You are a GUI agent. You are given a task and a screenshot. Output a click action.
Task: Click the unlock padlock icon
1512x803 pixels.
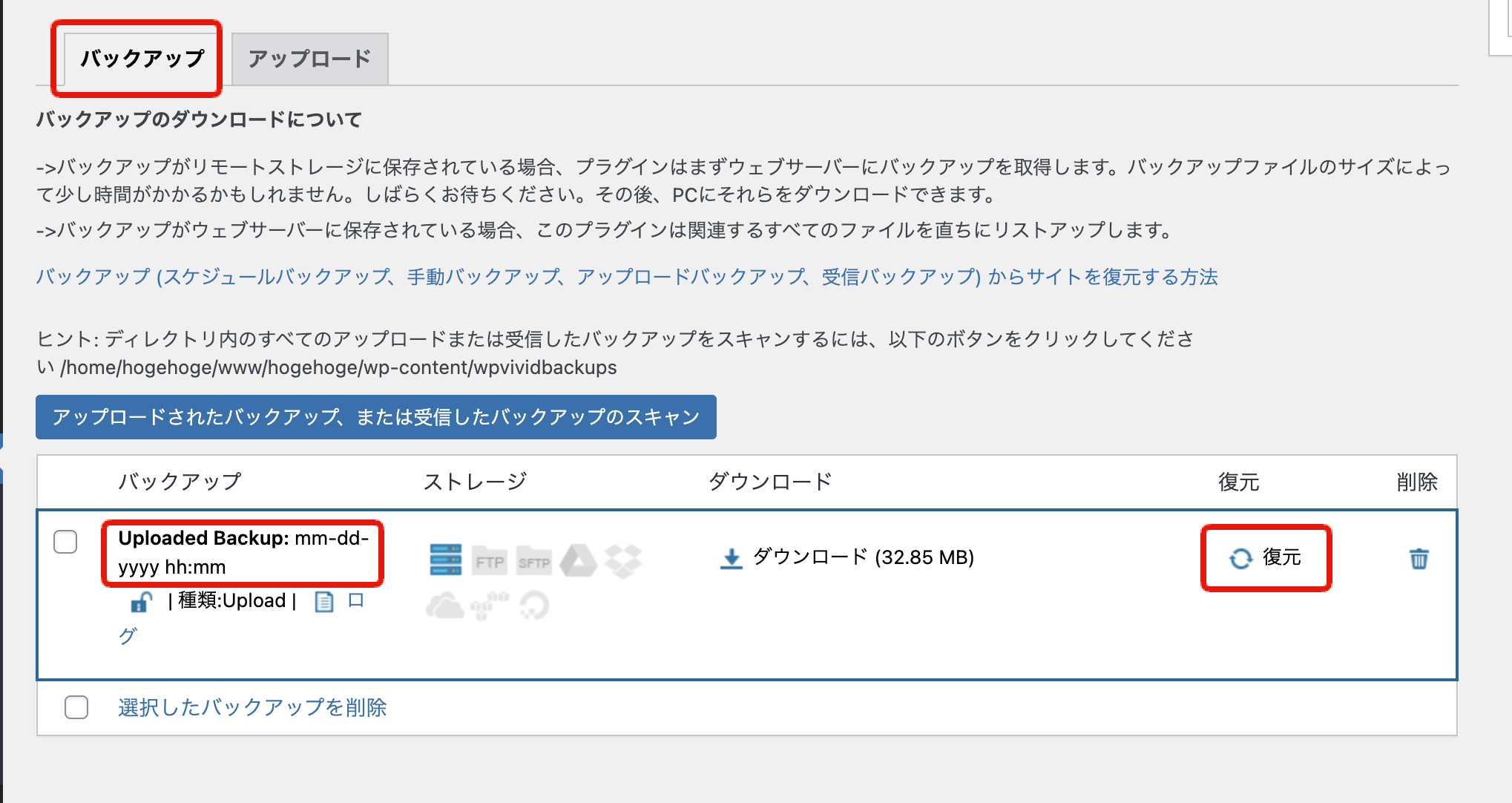(x=141, y=601)
